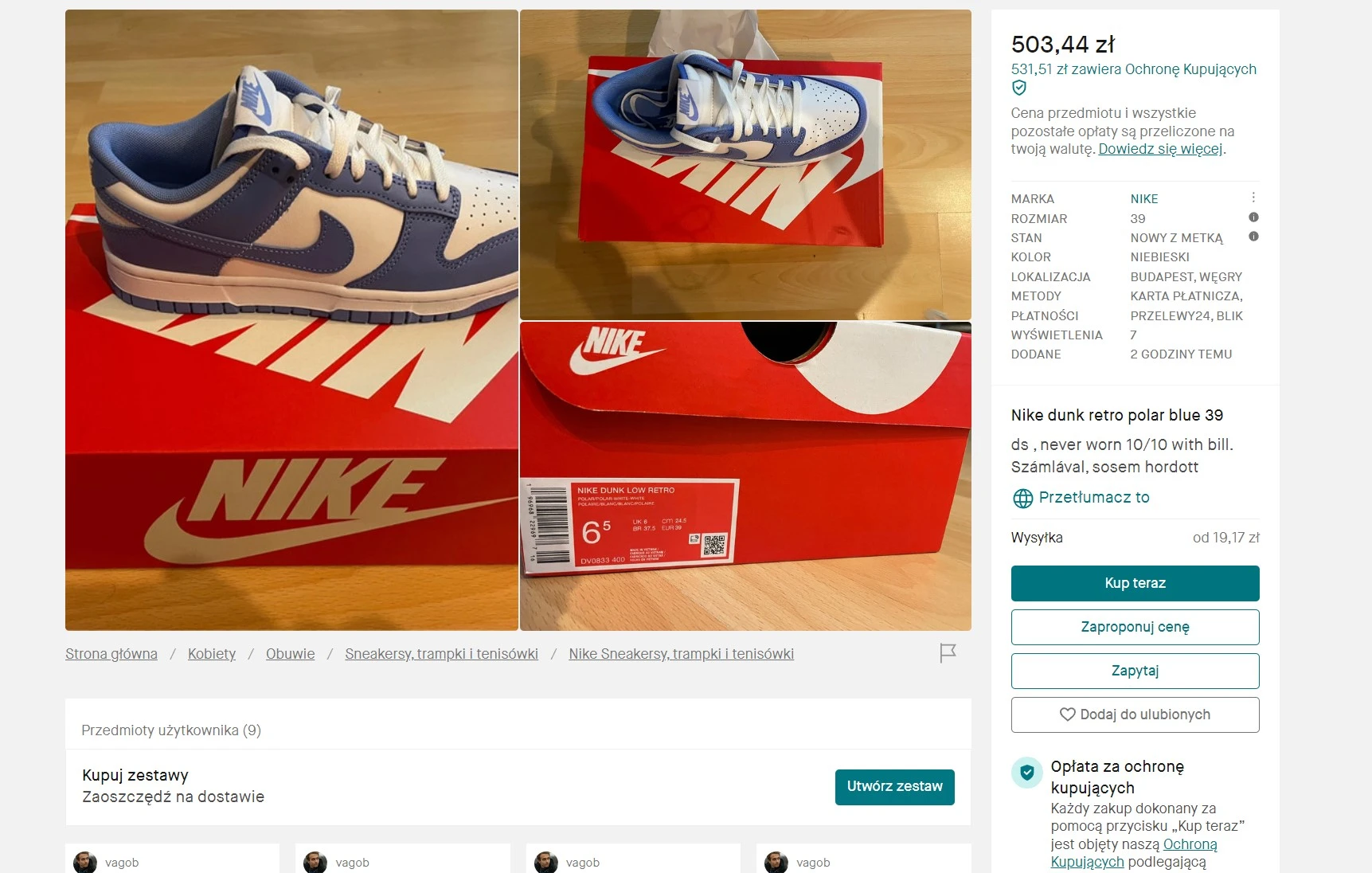1372x873 pixels.
Task: Click the Kup teraz button
Action: click(x=1135, y=583)
